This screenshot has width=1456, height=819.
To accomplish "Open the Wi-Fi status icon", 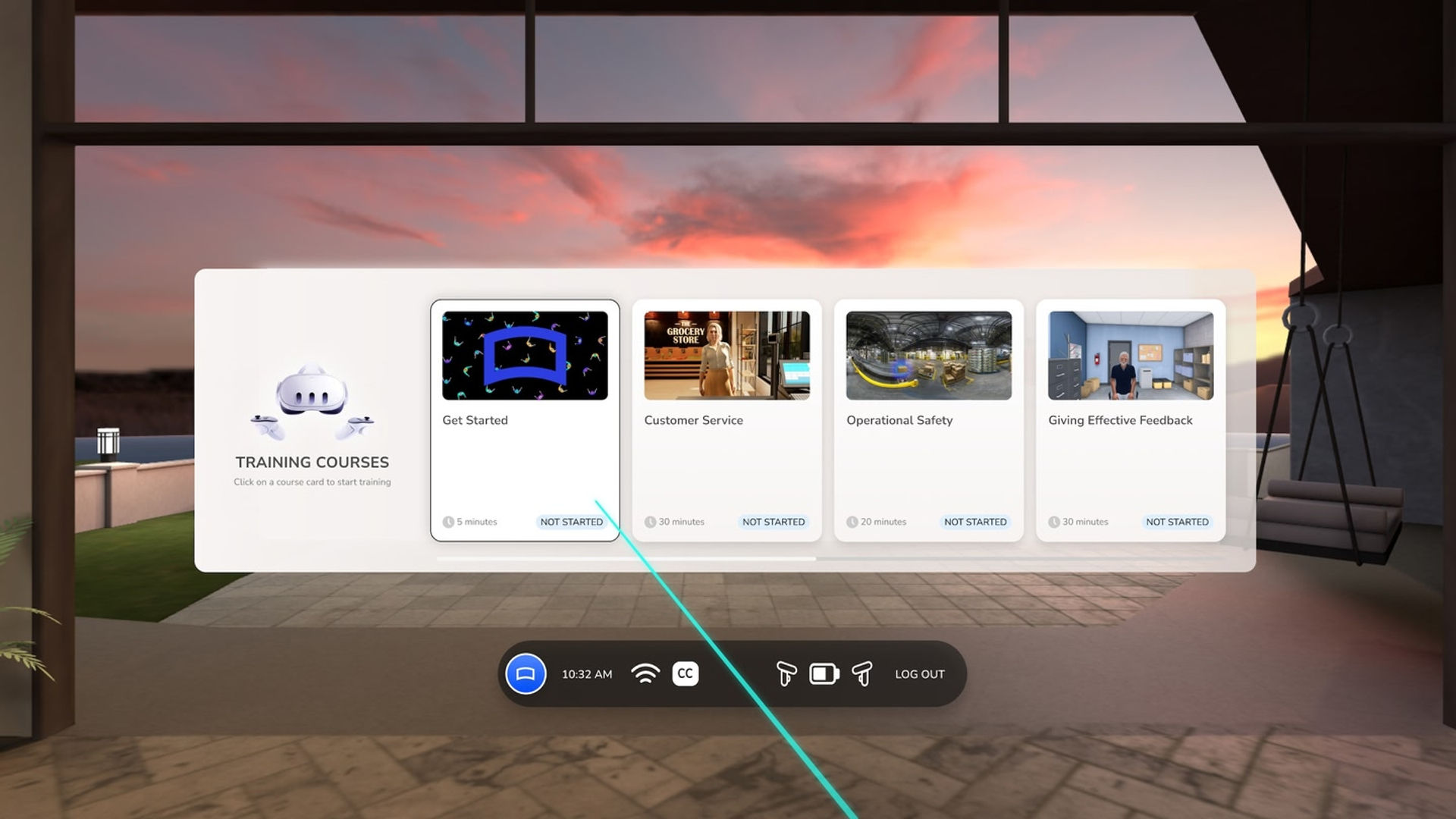I will point(645,673).
